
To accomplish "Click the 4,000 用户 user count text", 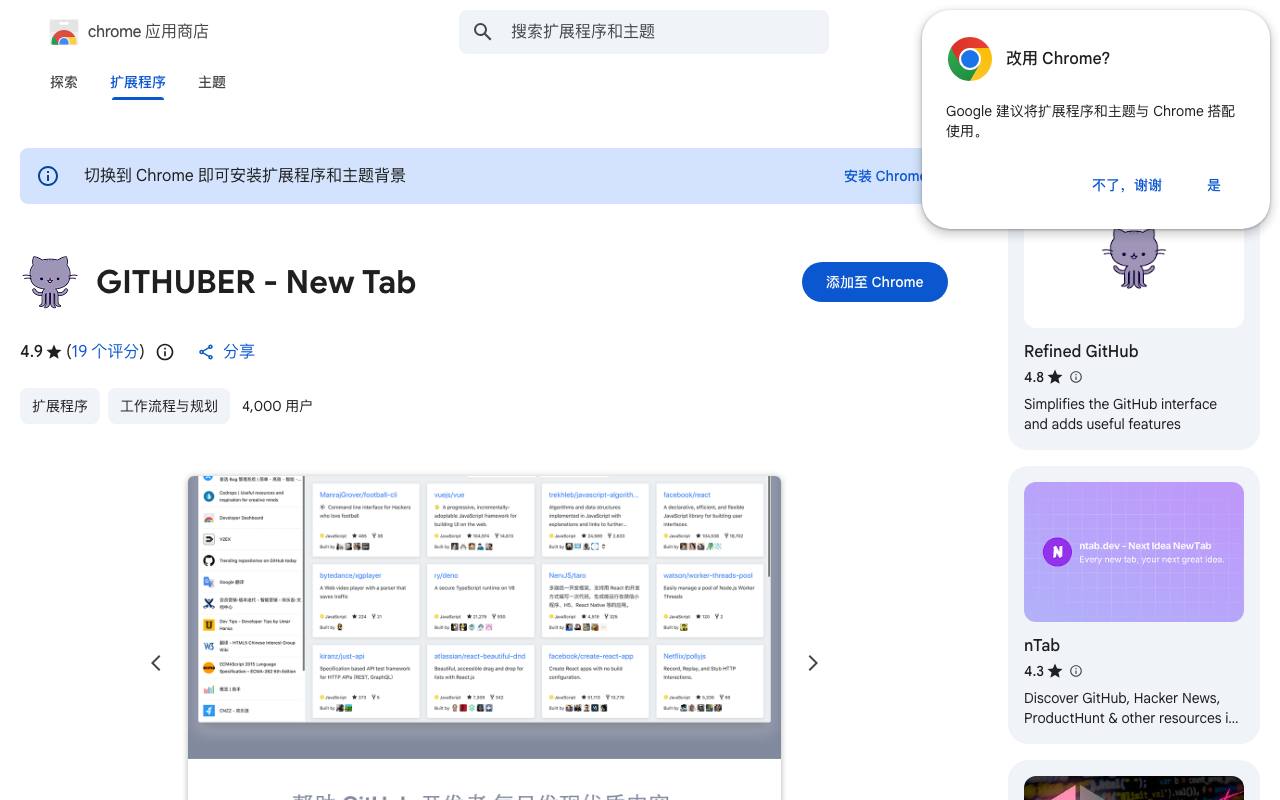I will pos(277,406).
